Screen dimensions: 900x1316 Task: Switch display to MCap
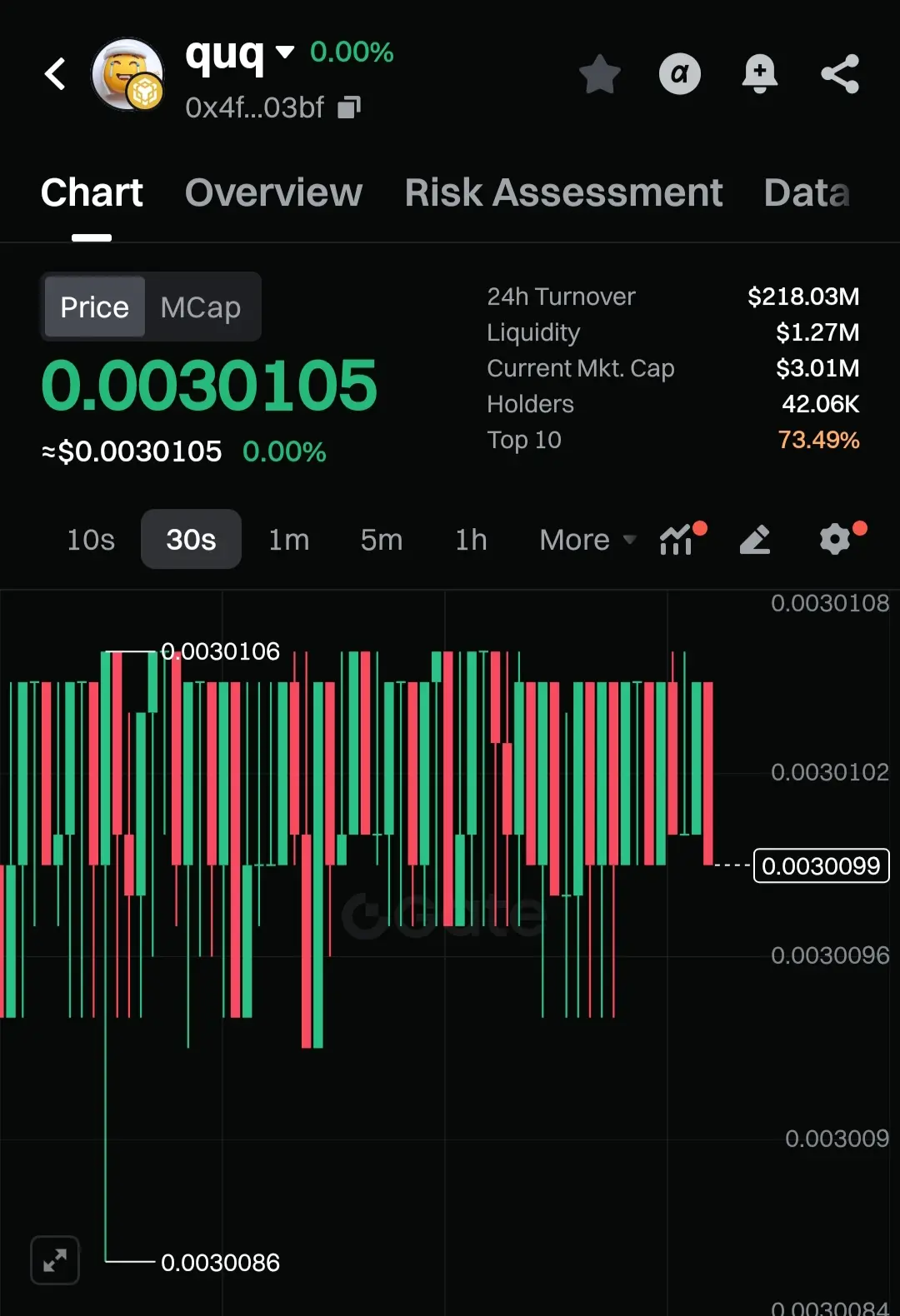(201, 307)
